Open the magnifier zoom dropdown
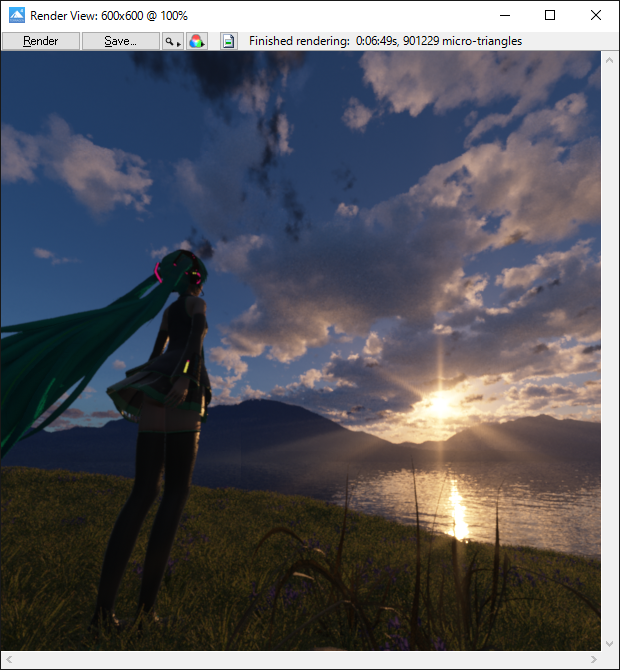Screen dimensions: 620x670 click(x=173, y=41)
